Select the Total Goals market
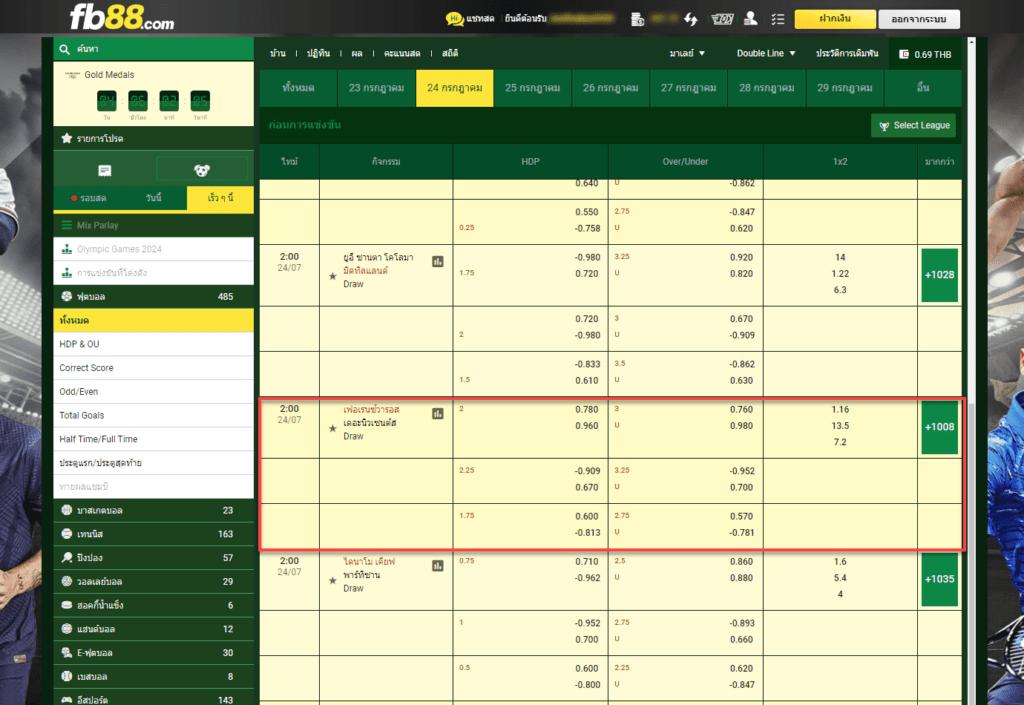Screen dimensions: 1024x705 click(153, 415)
